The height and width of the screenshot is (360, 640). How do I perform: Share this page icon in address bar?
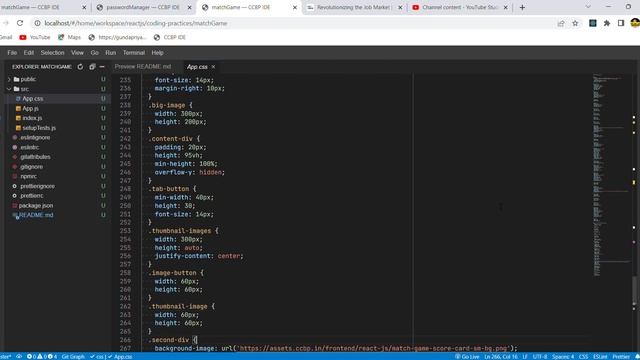click(x=561, y=23)
